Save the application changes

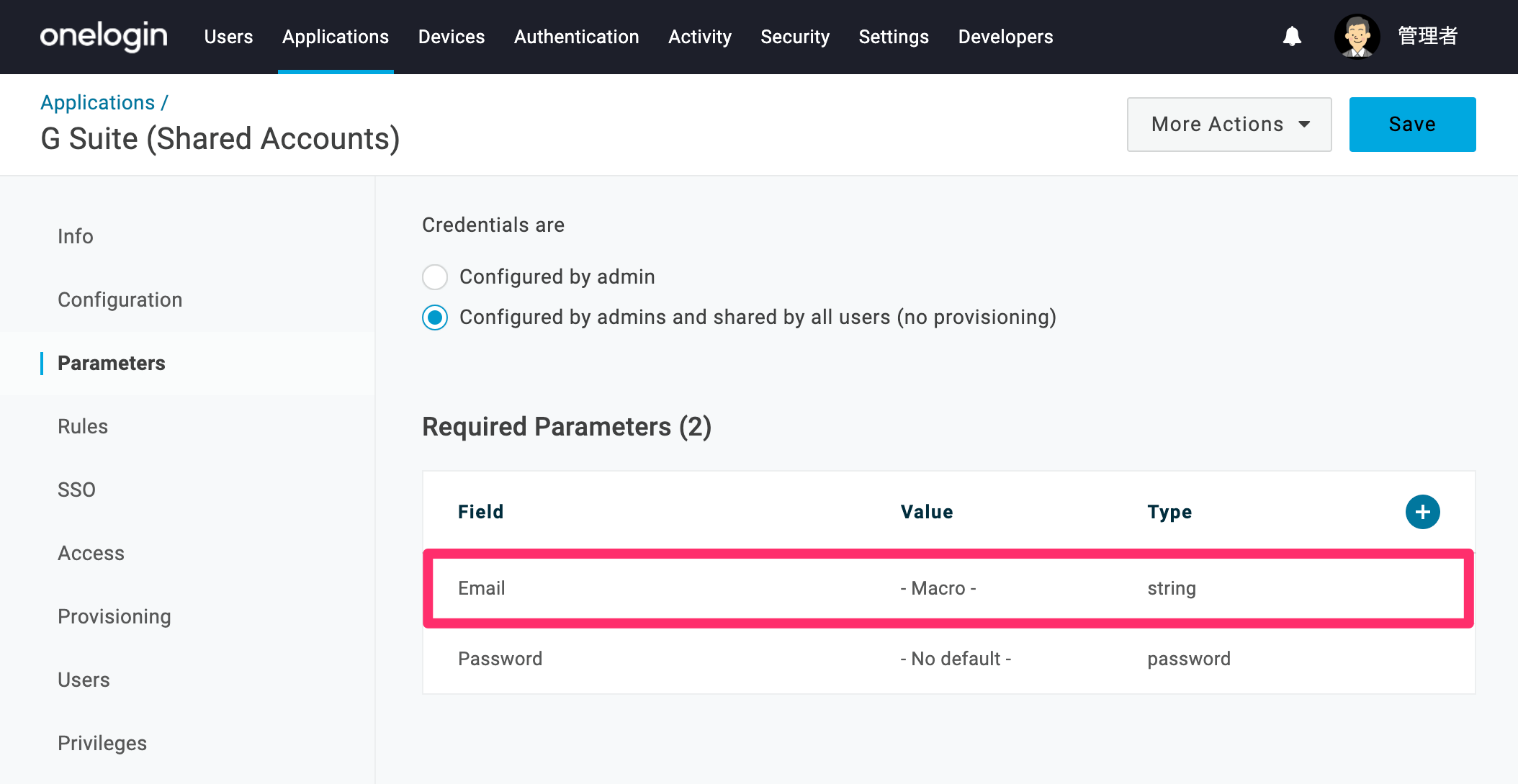click(x=1412, y=125)
